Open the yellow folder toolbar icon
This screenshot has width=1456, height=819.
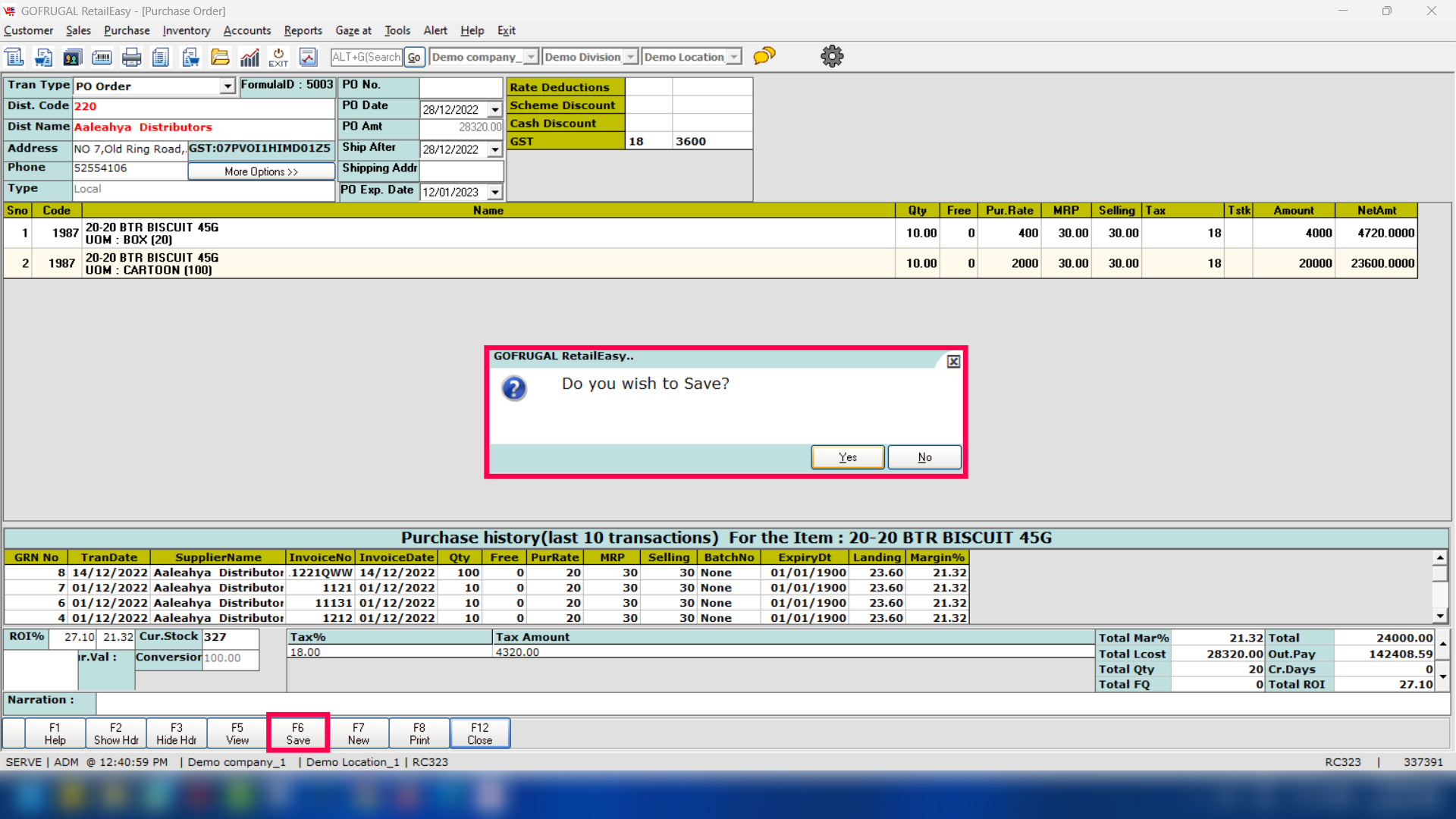pyautogui.click(x=220, y=57)
